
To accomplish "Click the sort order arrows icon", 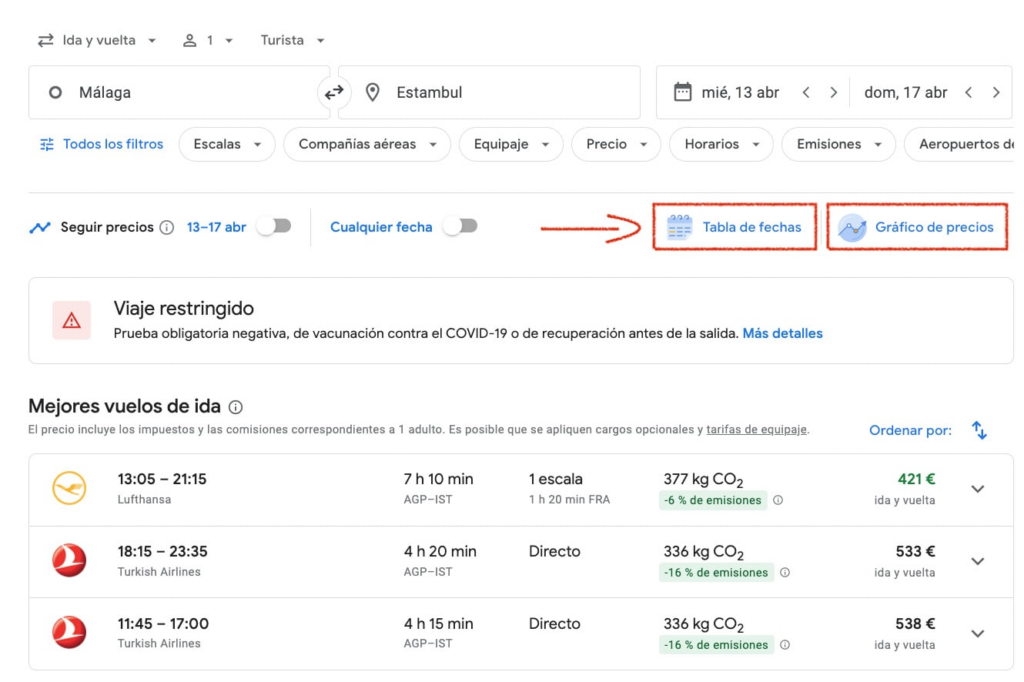I will point(979,431).
